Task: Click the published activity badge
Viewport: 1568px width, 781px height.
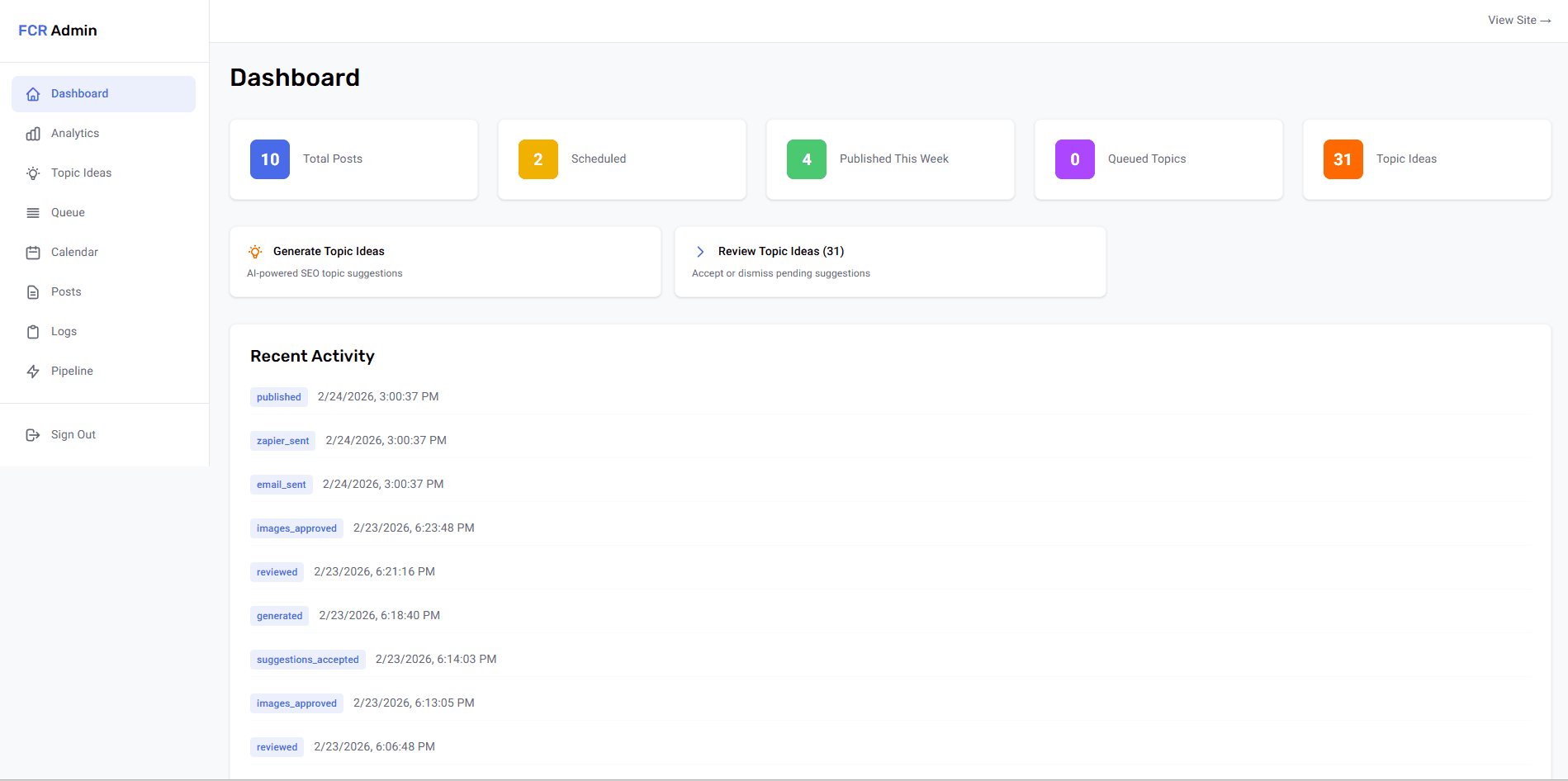Action: 278,396
